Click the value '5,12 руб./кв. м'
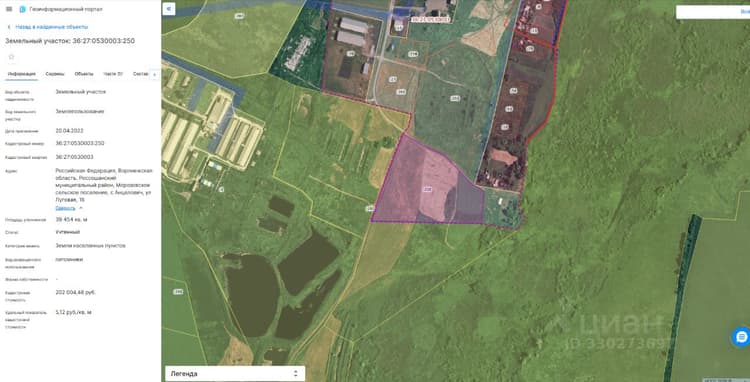The image size is (750, 382). tap(73, 312)
